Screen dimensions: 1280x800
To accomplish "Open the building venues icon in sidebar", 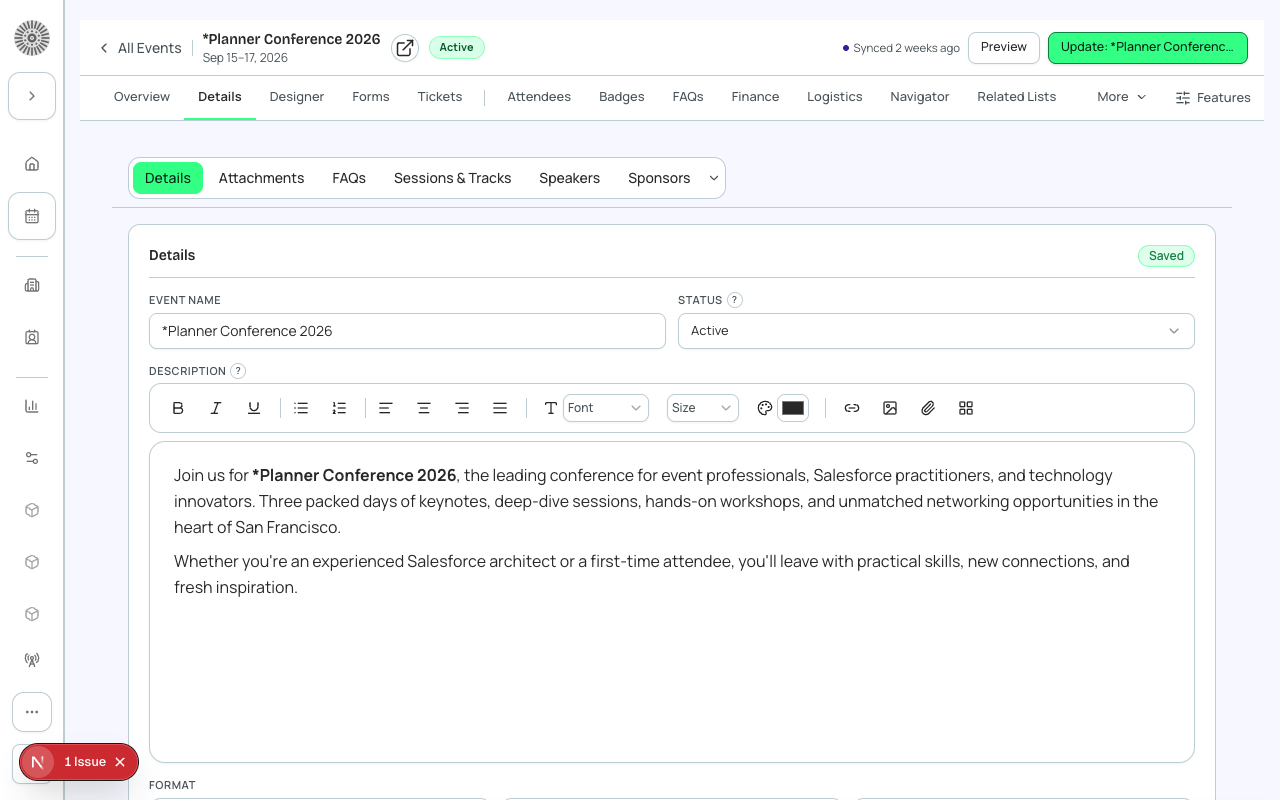I will click(32, 285).
